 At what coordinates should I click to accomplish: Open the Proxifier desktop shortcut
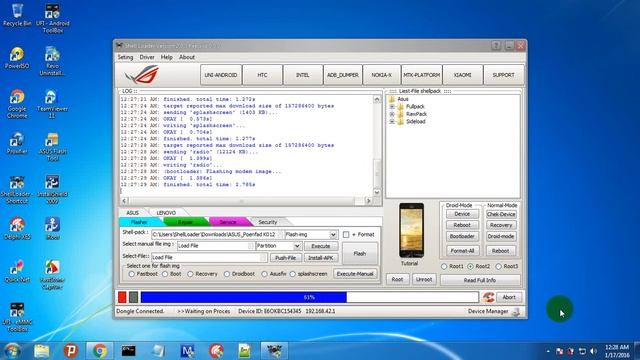point(17,143)
